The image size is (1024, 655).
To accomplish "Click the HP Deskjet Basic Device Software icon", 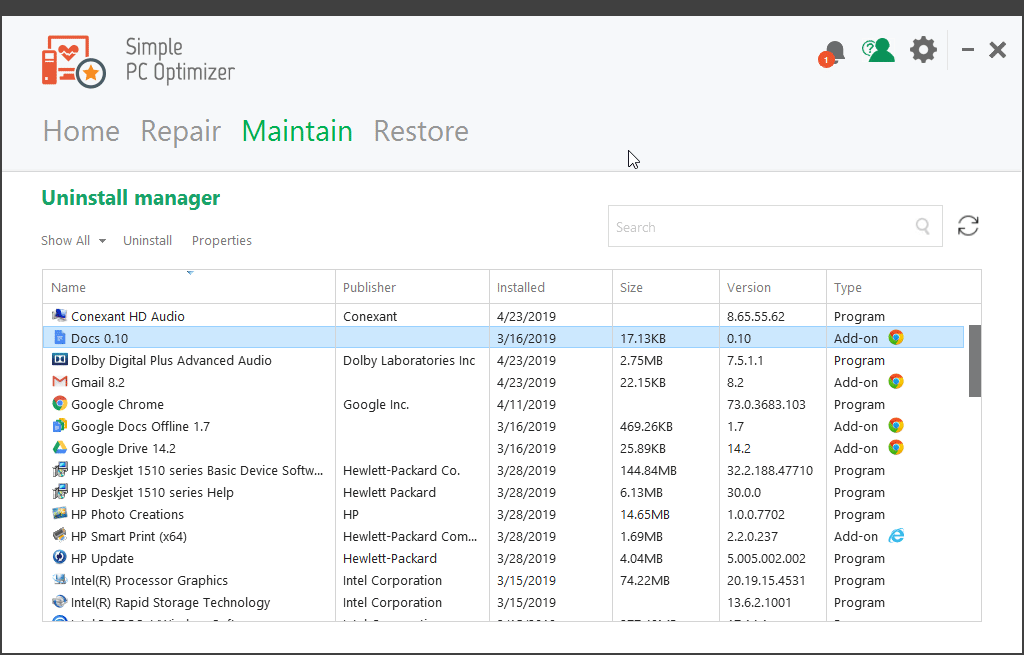I will (x=59, y=470).
